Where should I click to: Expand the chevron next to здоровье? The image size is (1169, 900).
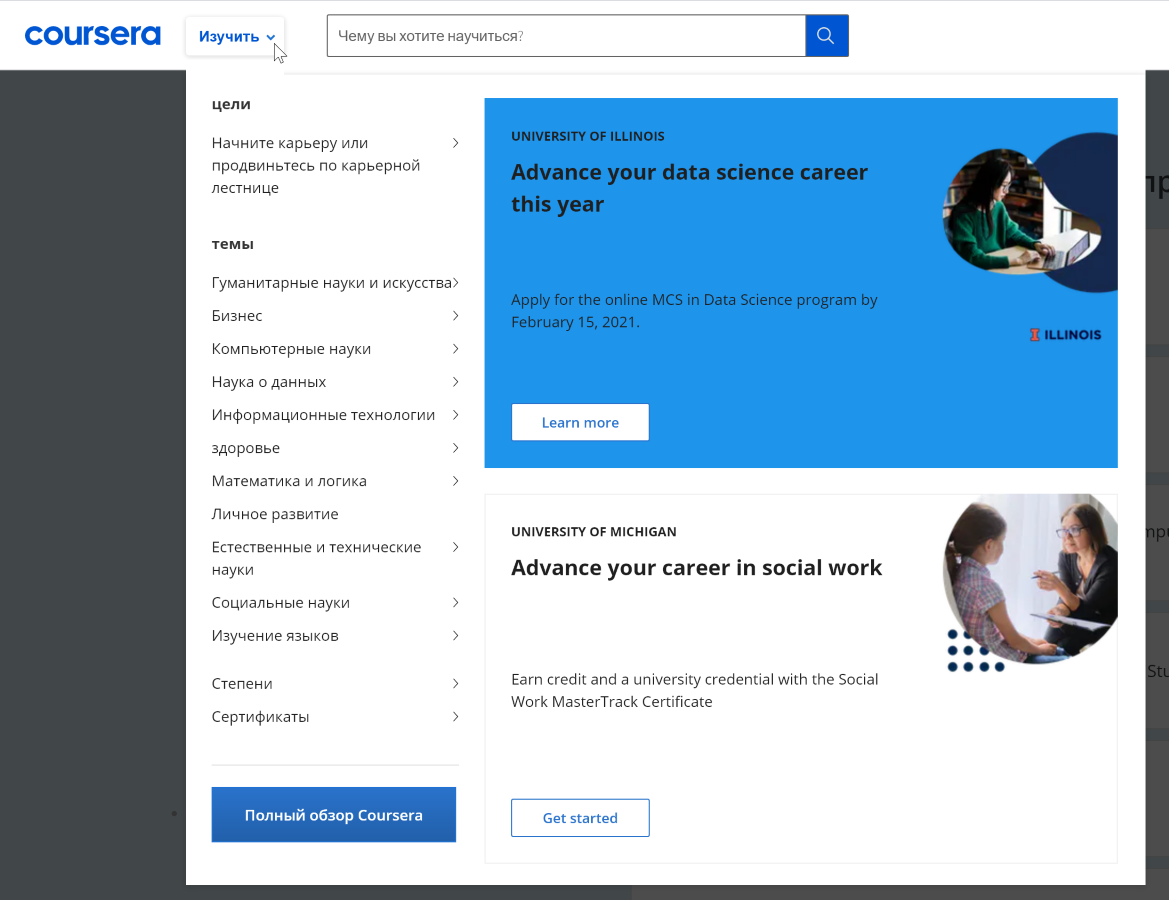(455, 448)
